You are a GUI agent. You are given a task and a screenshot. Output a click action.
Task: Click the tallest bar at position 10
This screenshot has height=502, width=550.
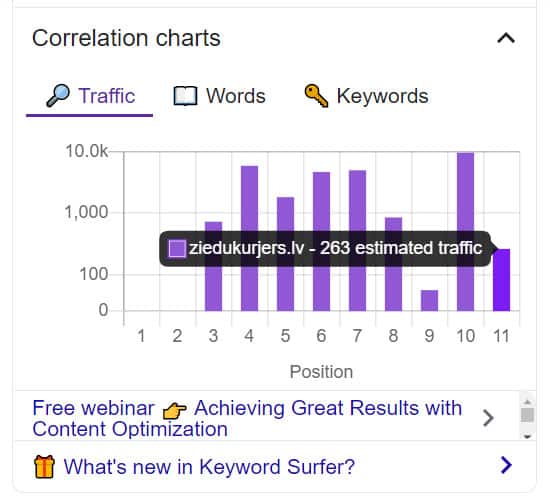[x=465, y=232]
